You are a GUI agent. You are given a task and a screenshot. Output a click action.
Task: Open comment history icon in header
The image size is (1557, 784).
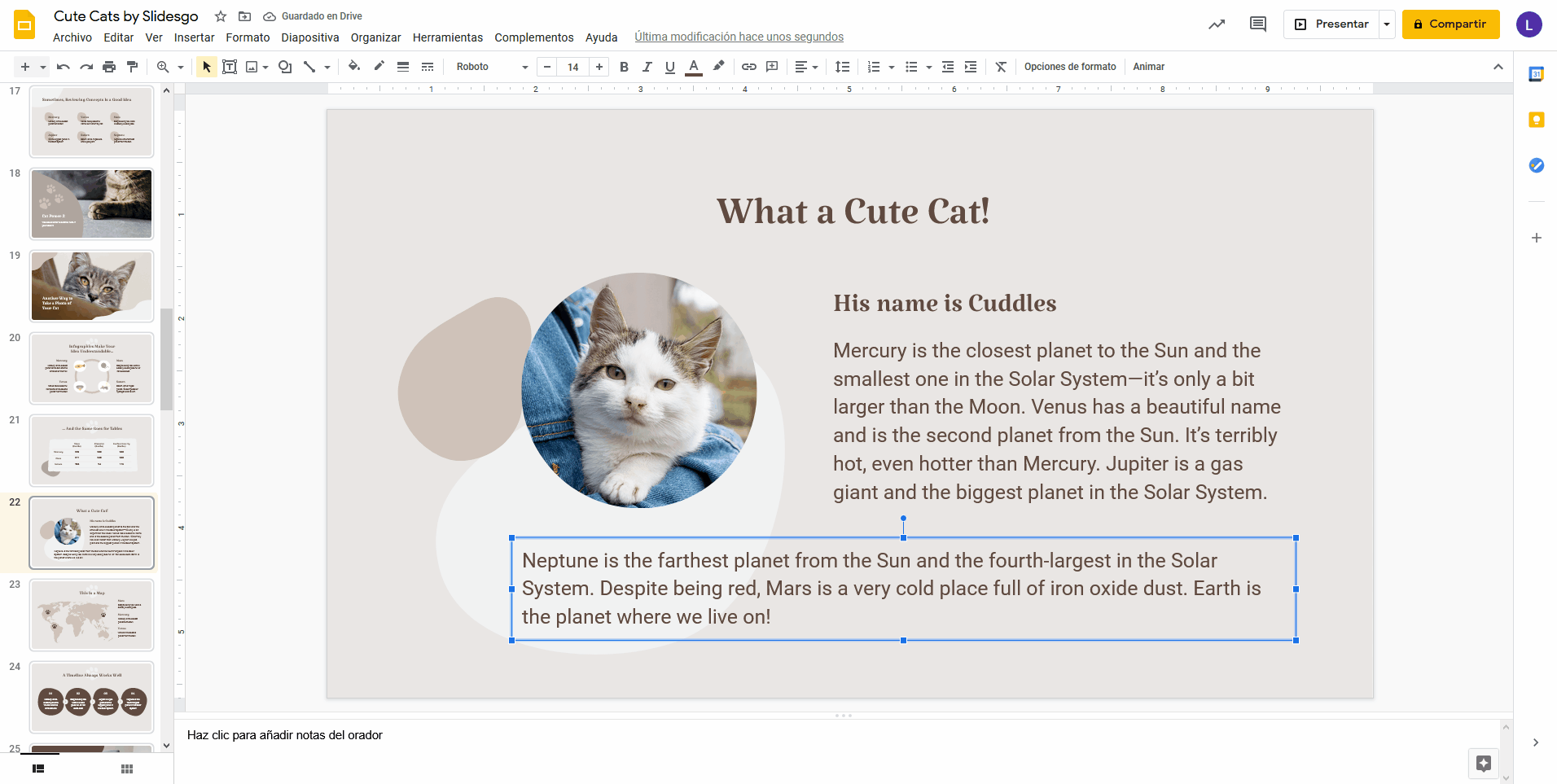[1258, 24]
